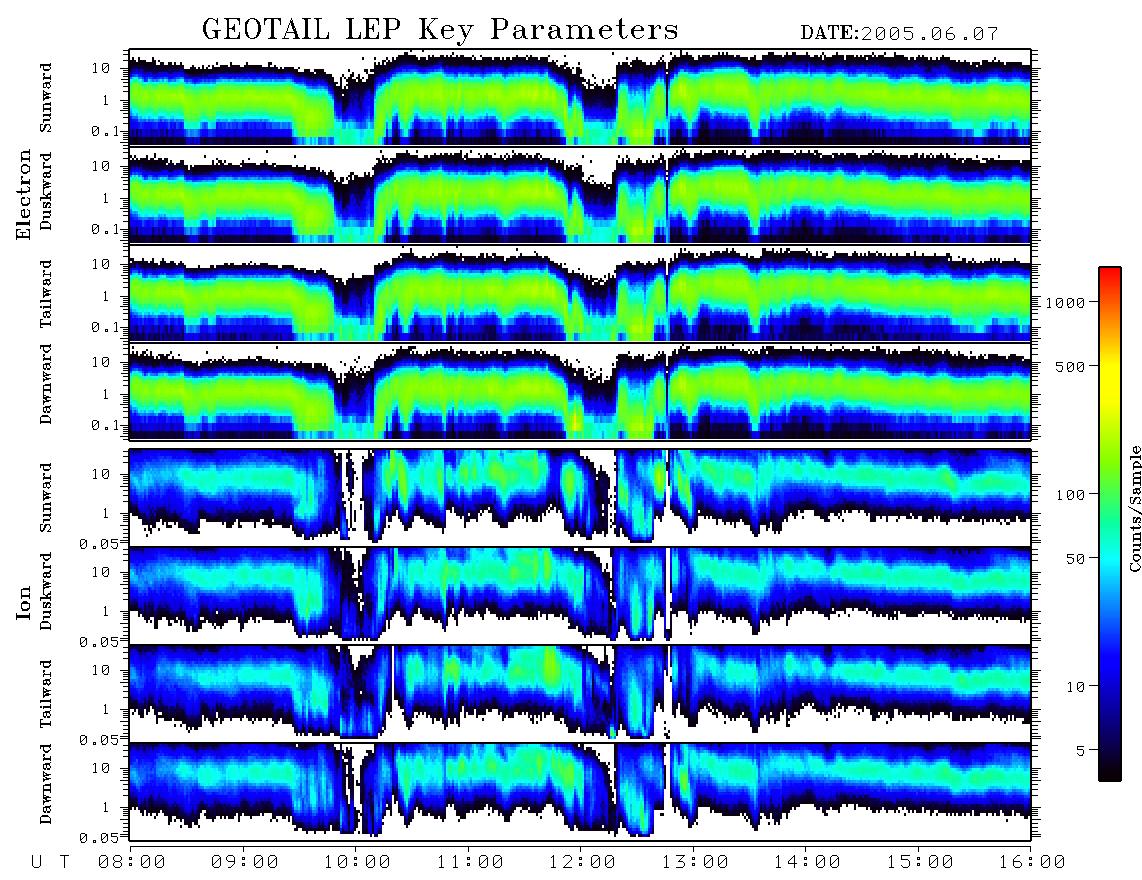Select the DATE:2005.06.07 label
Screen dimensions: 1142x880
(899, 34)
